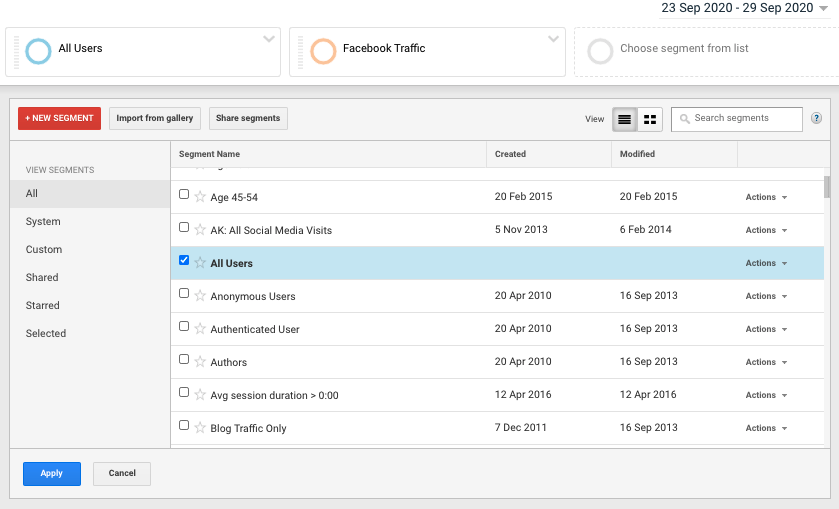The image size is (839, 509).
Task: Star the Authors segment
Action: [200, 362]
